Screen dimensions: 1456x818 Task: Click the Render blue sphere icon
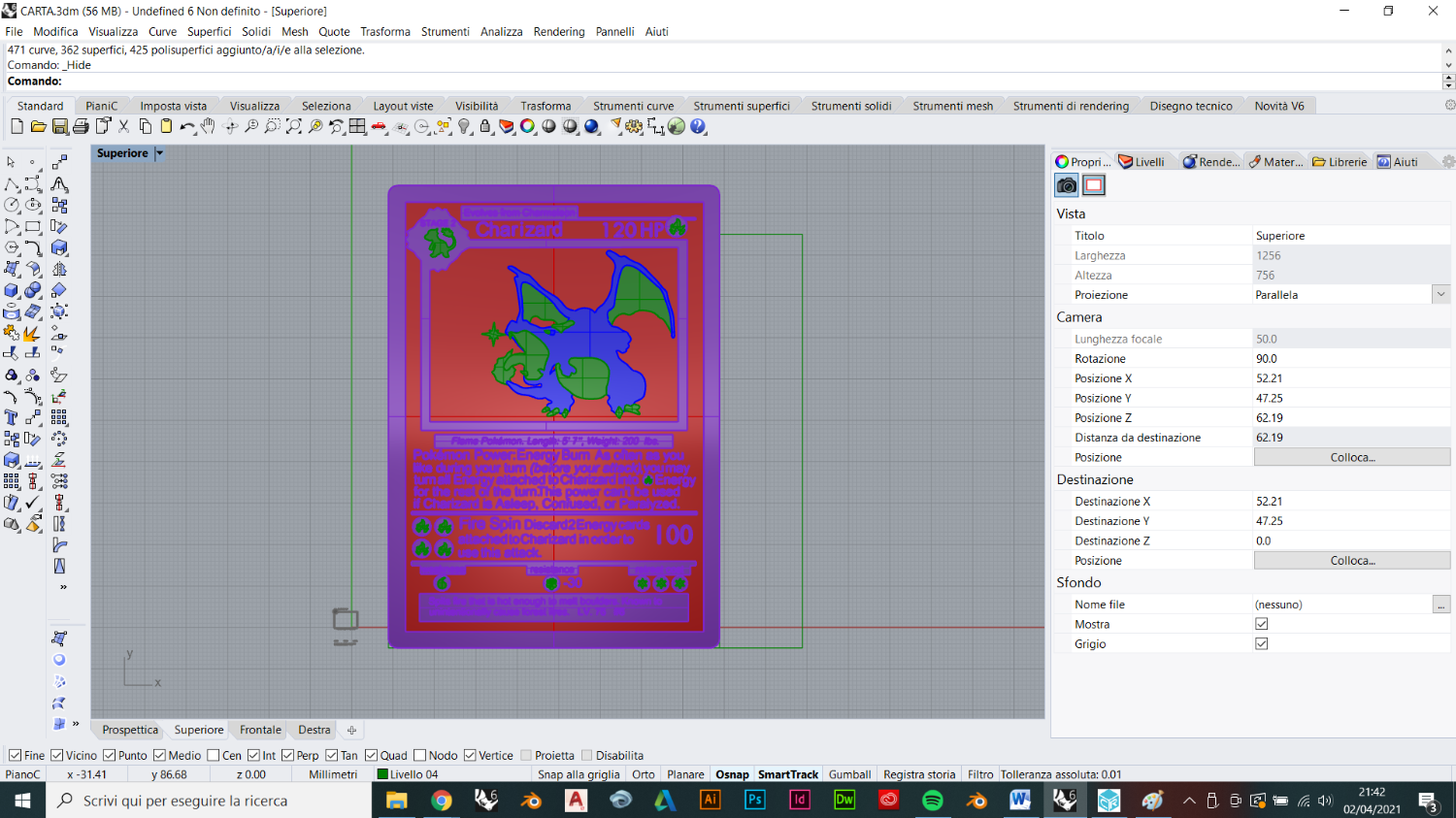(x=591, y=126)
